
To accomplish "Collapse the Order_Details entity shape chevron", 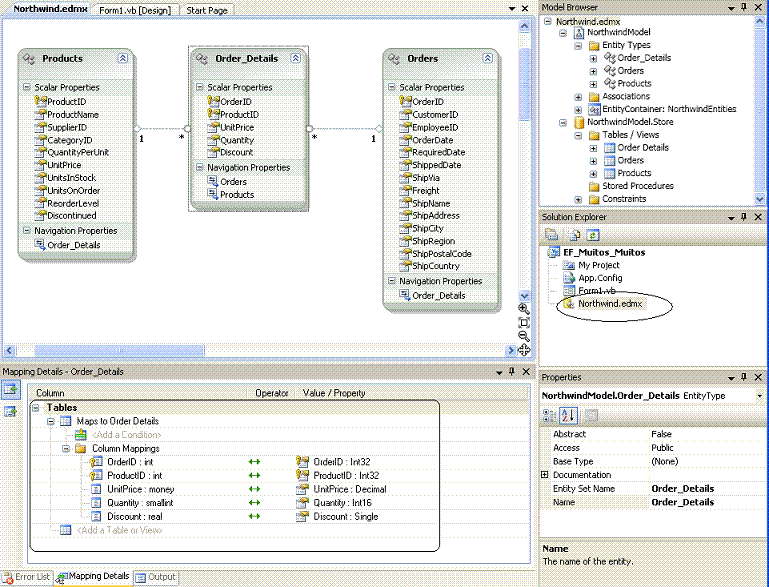I will tap(295, 58).
